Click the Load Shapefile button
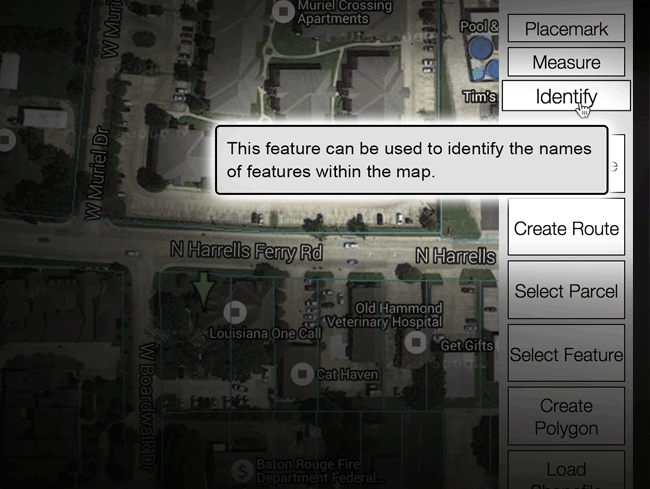The width and height of the screenshot is (650, 489). click(566, 471)
